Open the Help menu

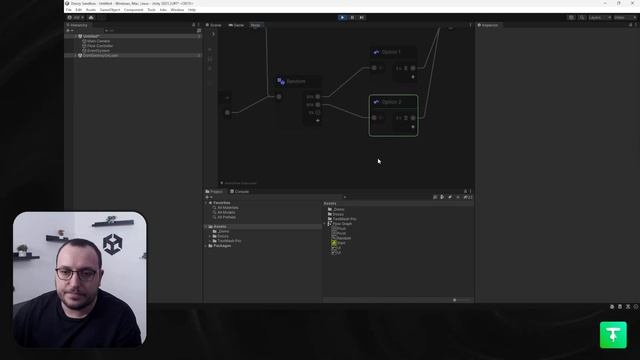[192, 9]
